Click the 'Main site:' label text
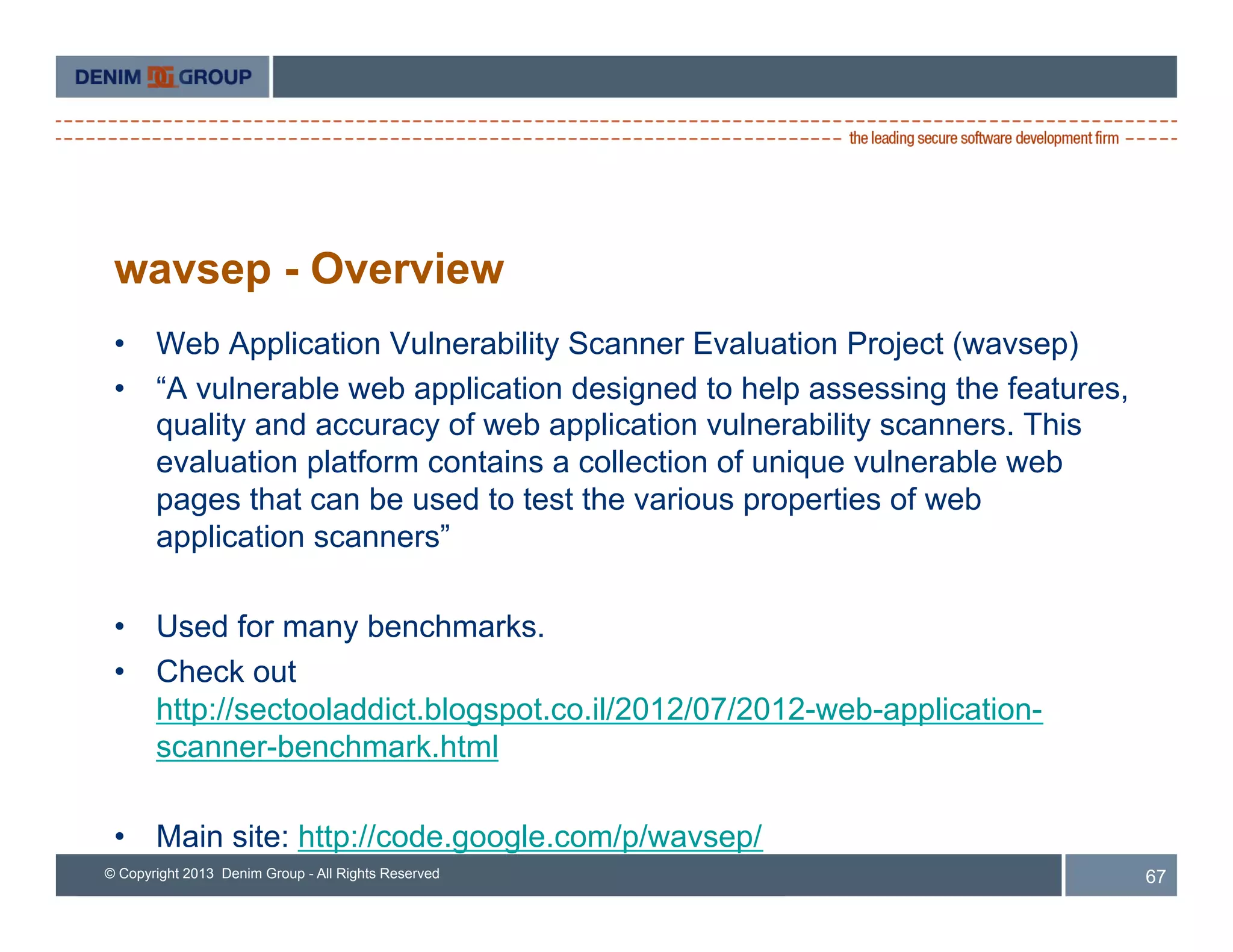Screen dimensions: 1233x952 pos(223,836)
